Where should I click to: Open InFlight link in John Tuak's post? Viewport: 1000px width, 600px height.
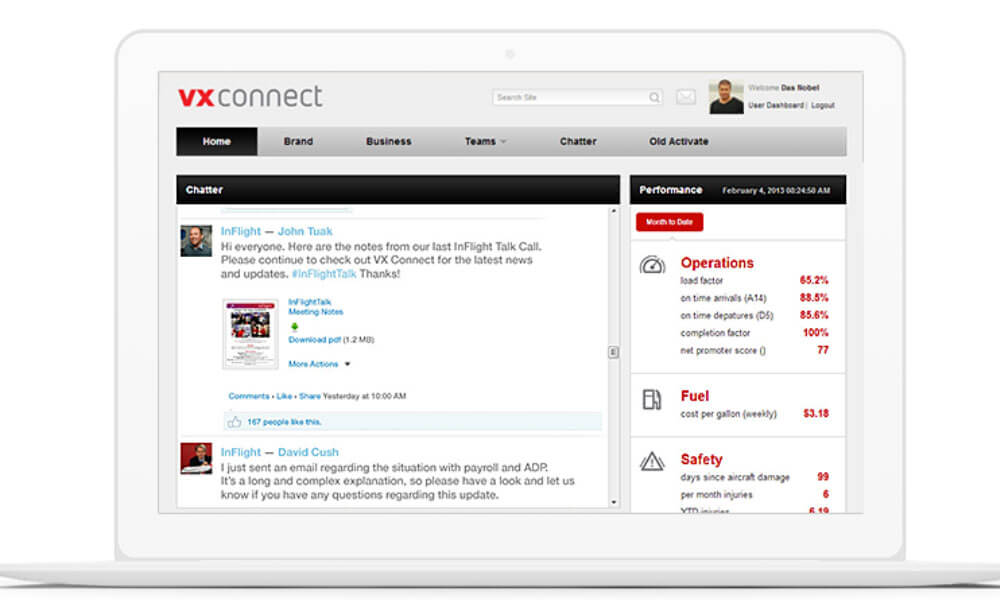click(x=240, y=231)
